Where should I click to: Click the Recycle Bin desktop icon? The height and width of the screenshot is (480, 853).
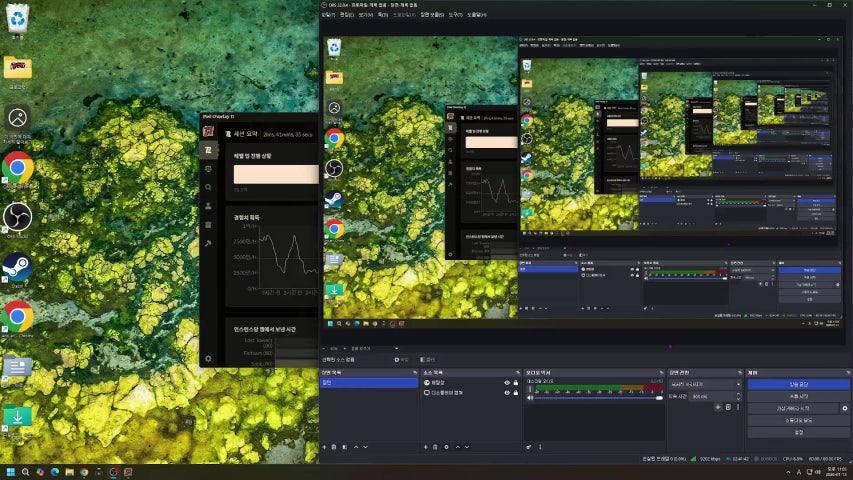[17, 18]
